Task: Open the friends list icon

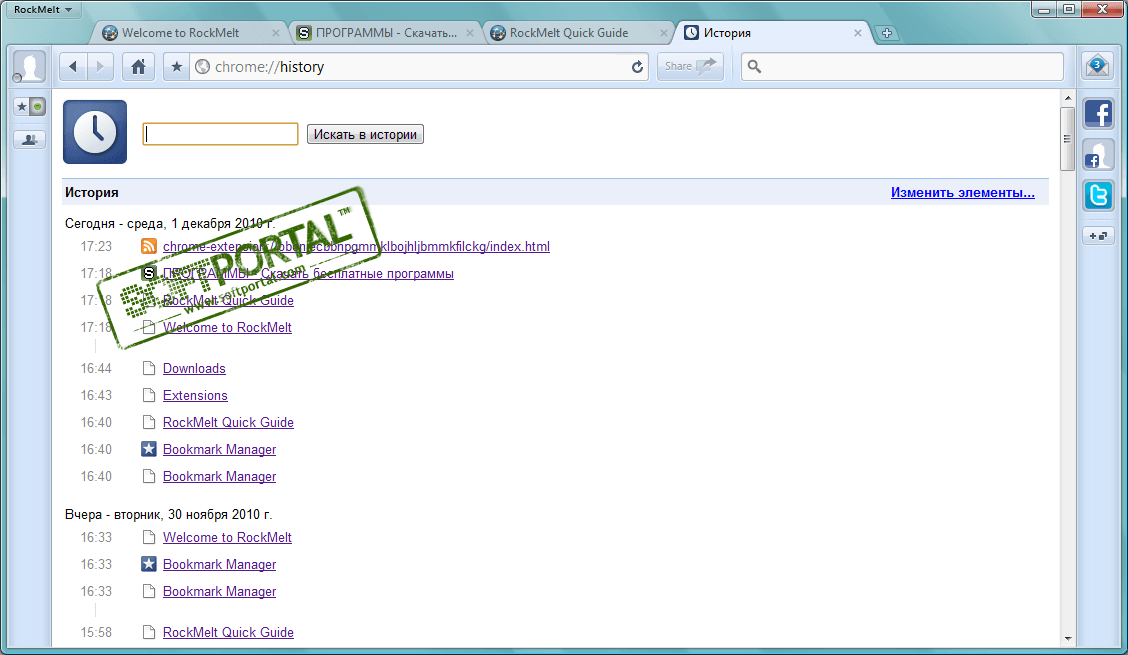Action: coord(29,140)
